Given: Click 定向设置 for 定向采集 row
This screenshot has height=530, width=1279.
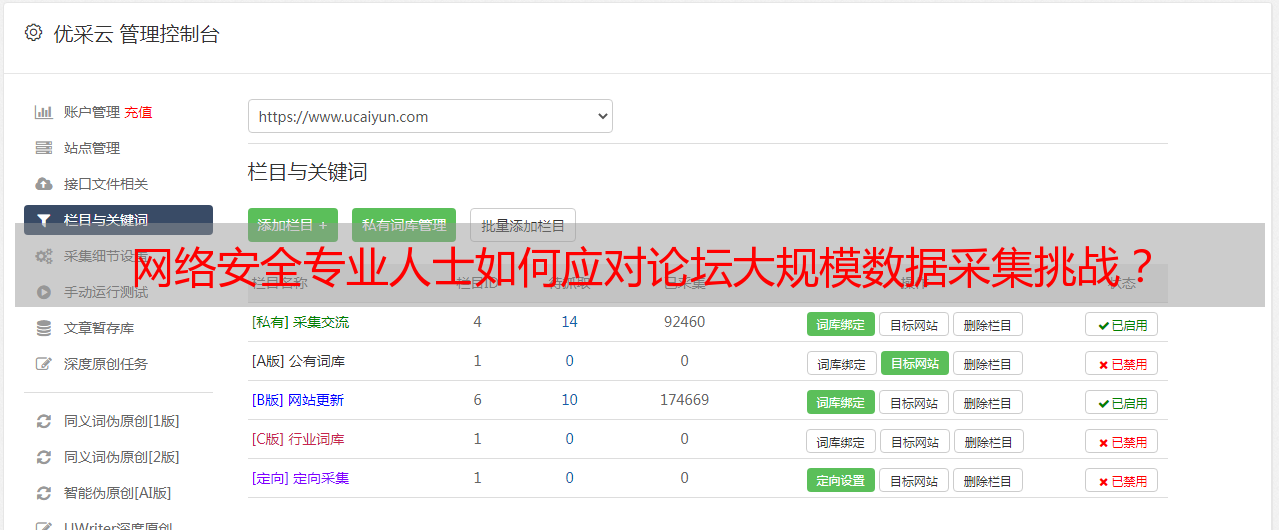Looking at the screenshot, I should pyautogui.click(x=841, y=480).
